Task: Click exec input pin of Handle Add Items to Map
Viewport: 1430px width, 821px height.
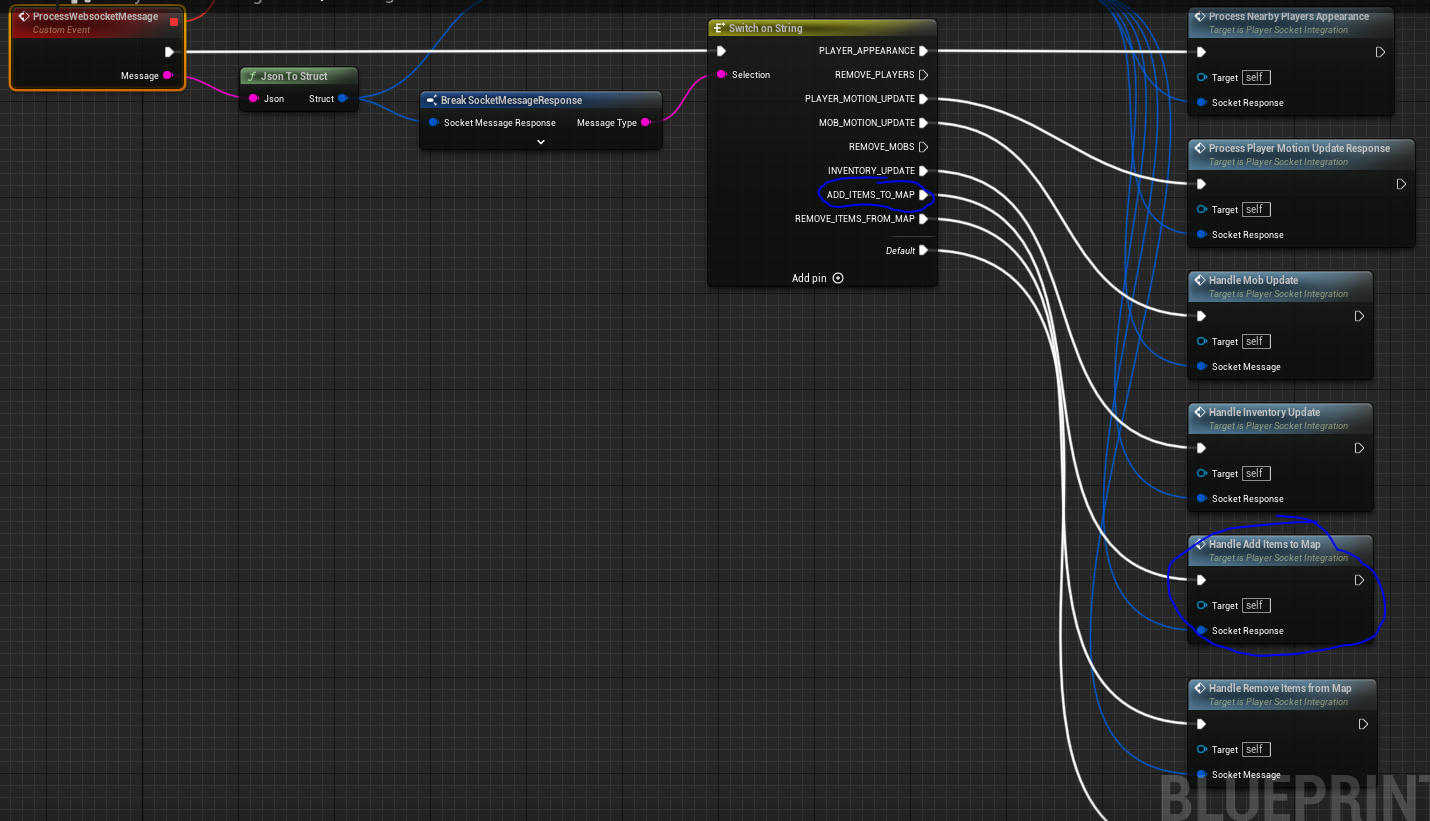Action: click(x=1201, y=580)
